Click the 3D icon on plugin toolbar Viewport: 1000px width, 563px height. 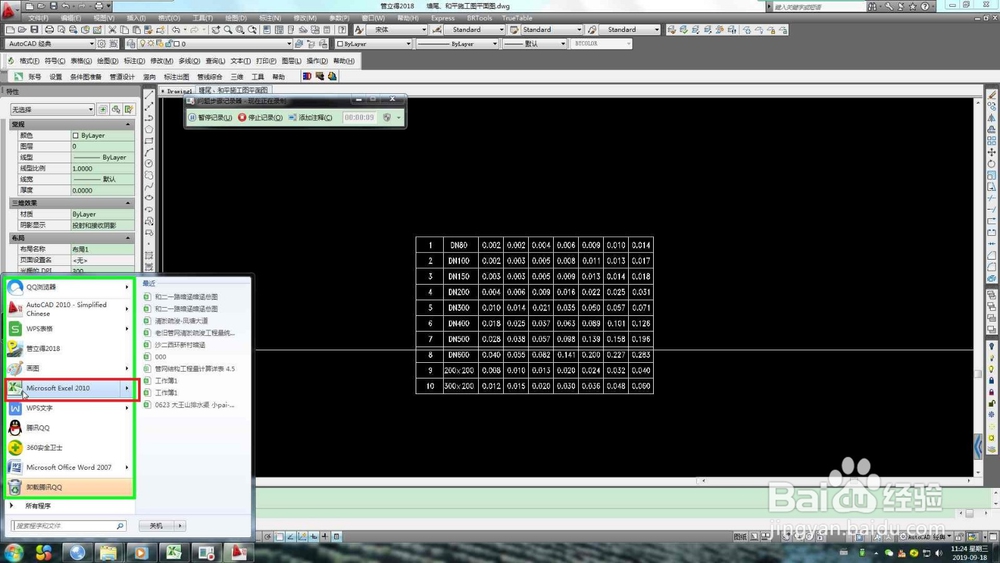237,77
